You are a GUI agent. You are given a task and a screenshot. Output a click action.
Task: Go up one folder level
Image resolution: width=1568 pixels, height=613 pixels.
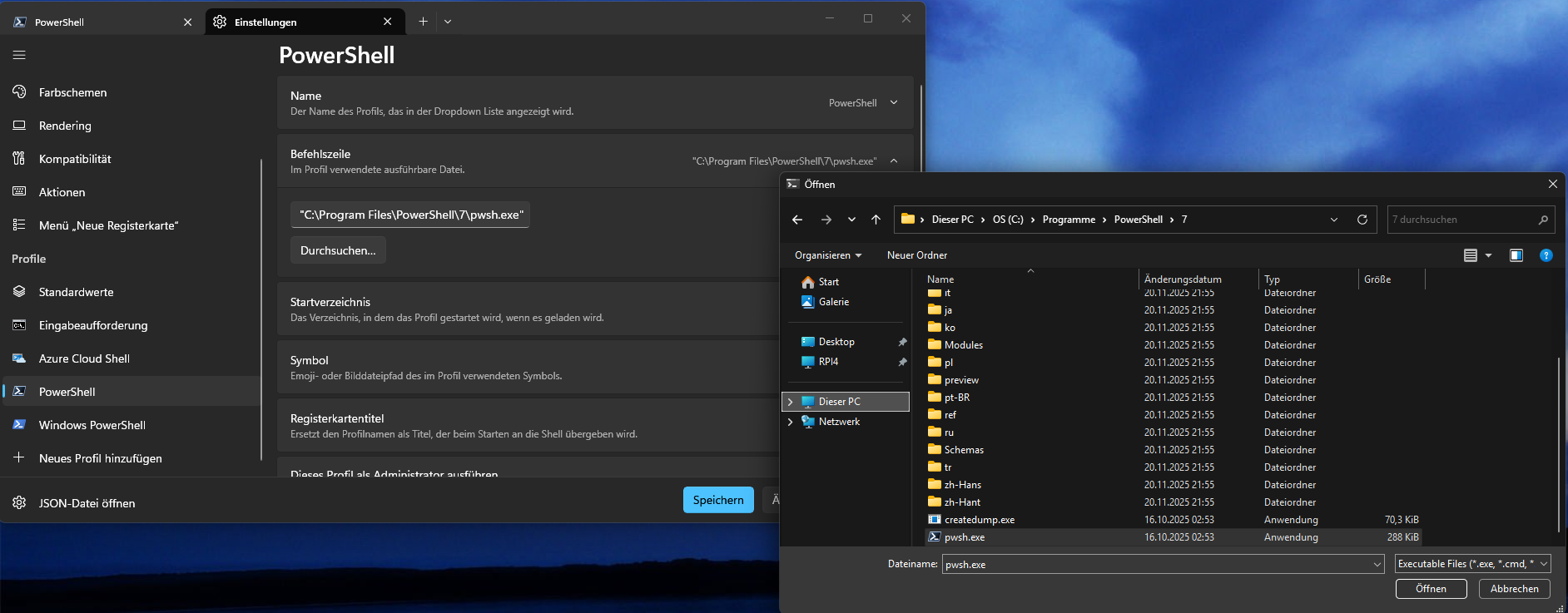tap(876, 220)
